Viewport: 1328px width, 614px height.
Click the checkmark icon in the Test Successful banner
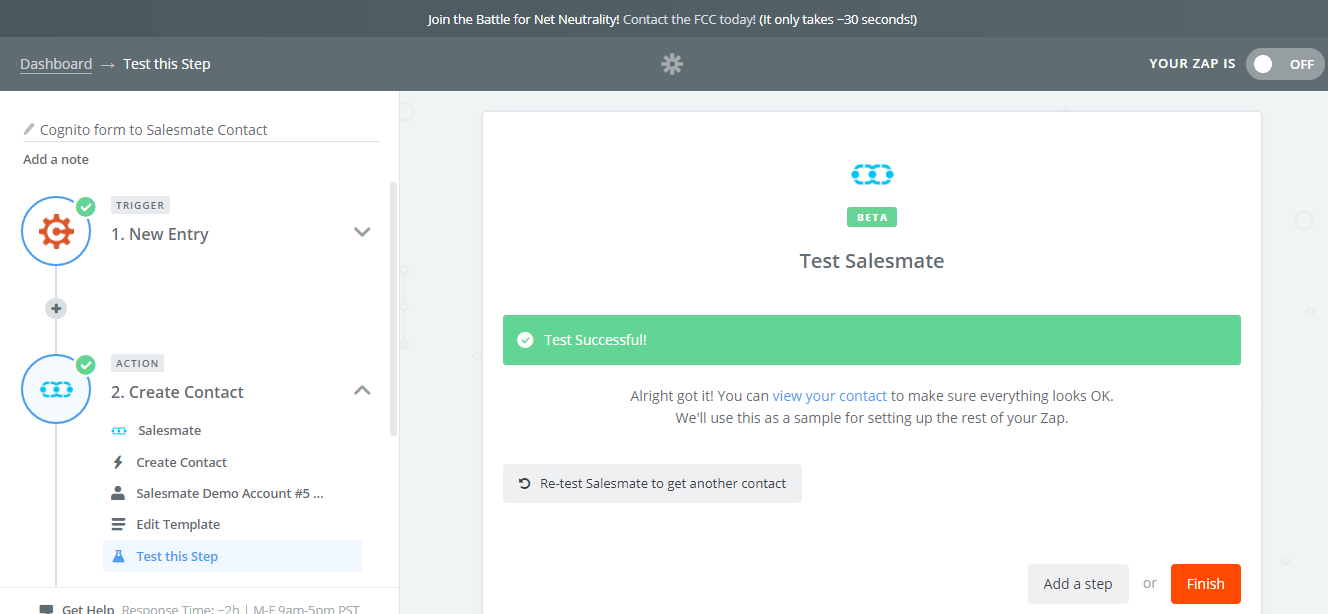pyautogui.click(x=525, y=340)
